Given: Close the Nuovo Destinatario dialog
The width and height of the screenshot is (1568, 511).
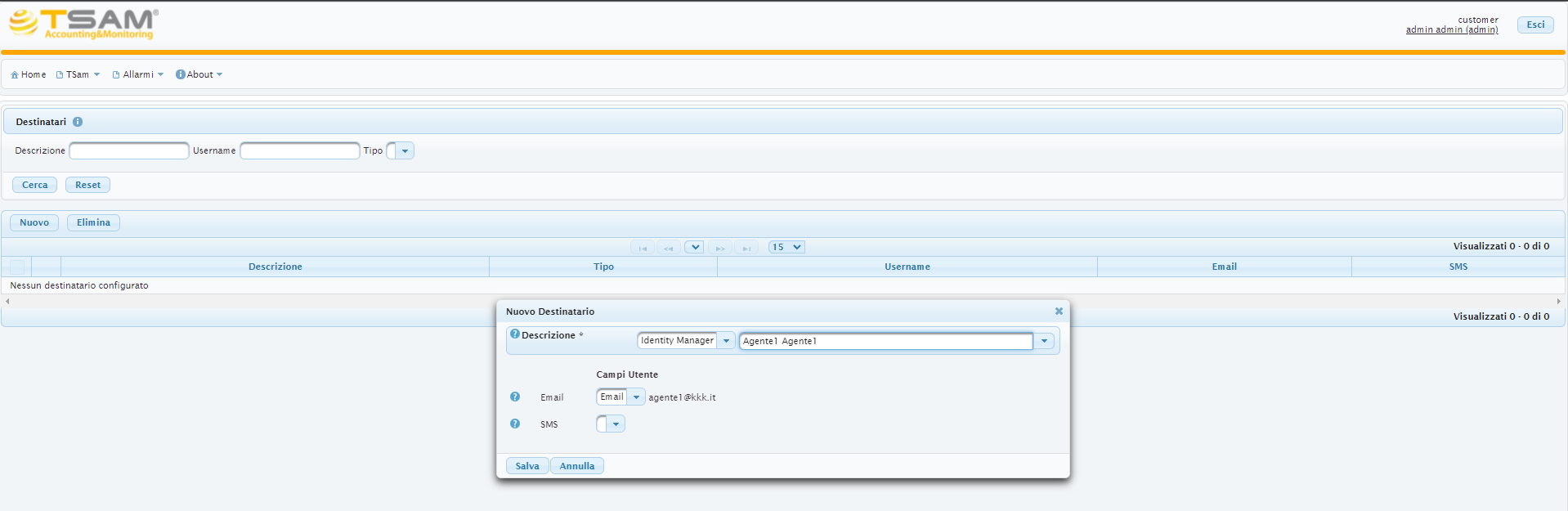Looking at the screenshot, I should 1059,312.
